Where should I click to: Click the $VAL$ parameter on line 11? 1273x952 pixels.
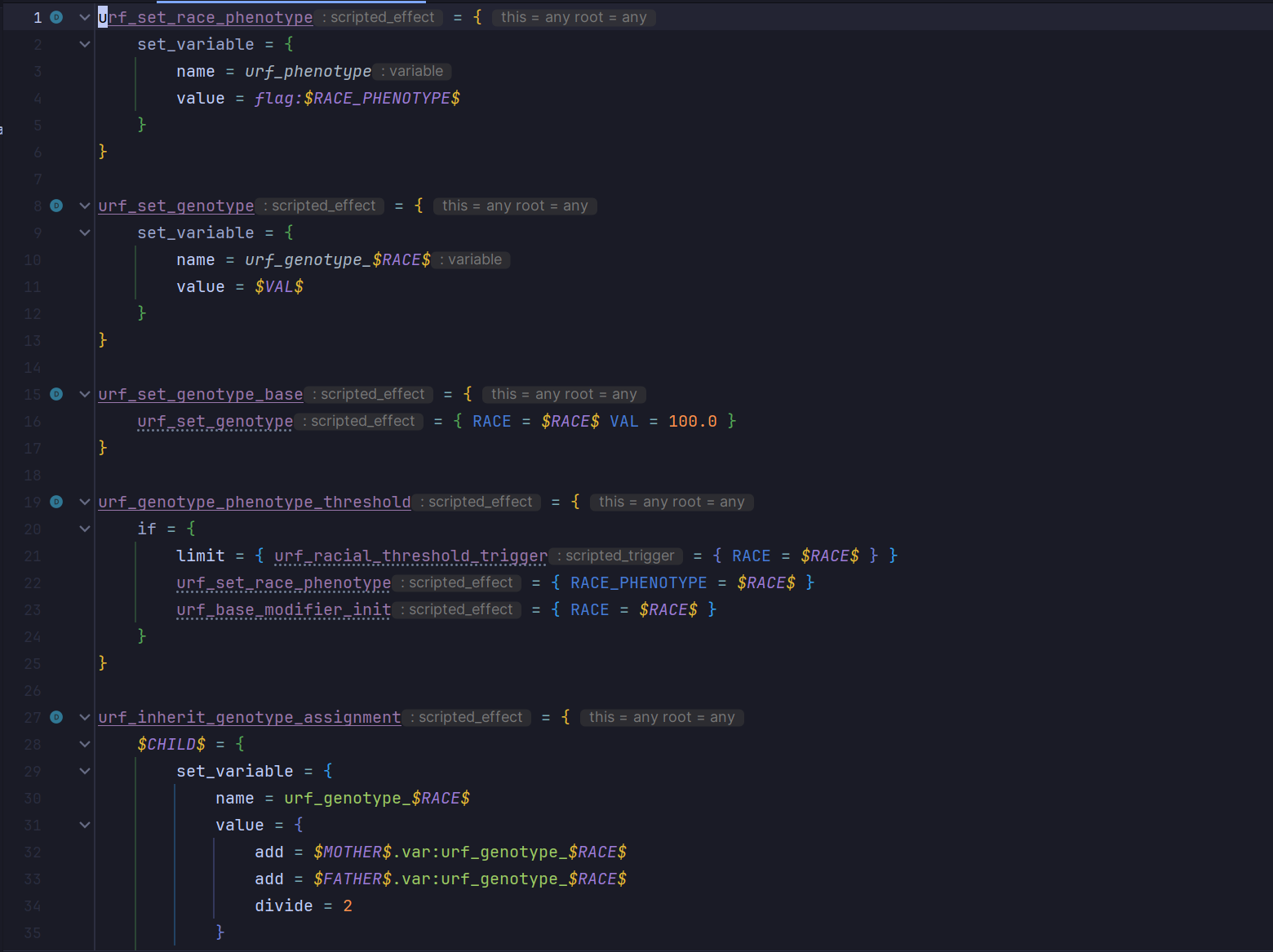[279, 286]
